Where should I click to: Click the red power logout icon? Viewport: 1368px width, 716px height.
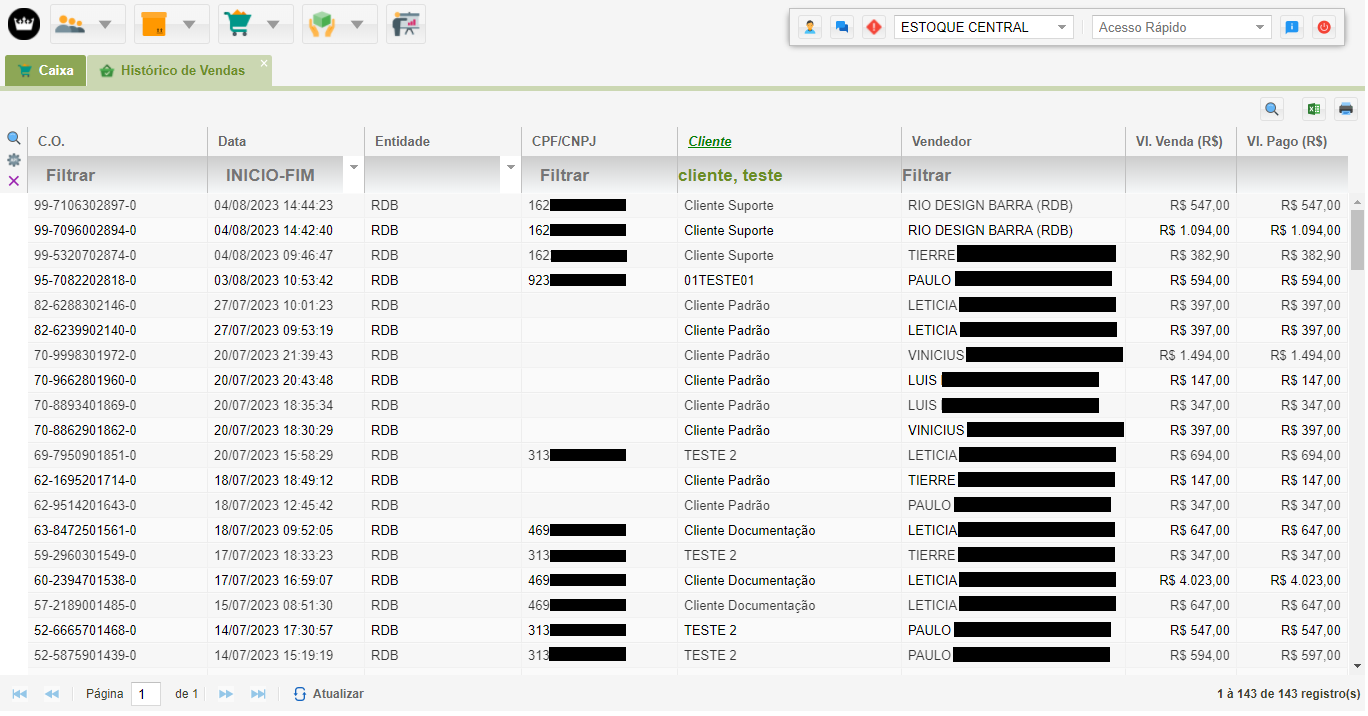click(x=1324, y=28)
